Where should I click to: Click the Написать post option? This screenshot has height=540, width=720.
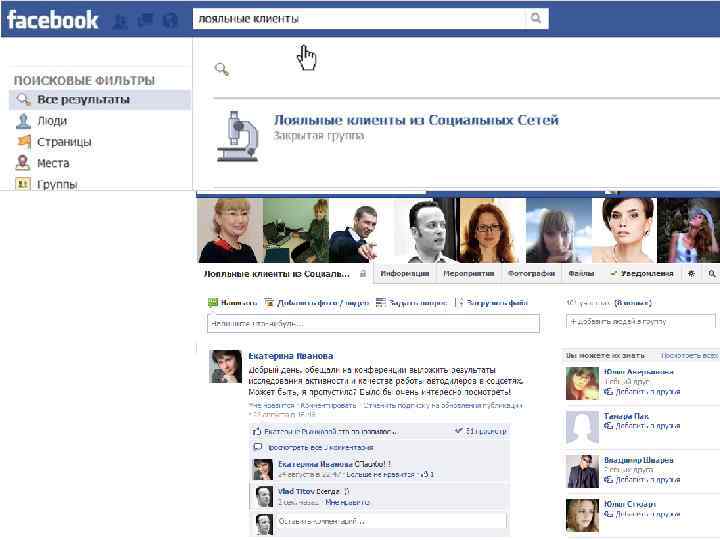[x=233, y=303]
